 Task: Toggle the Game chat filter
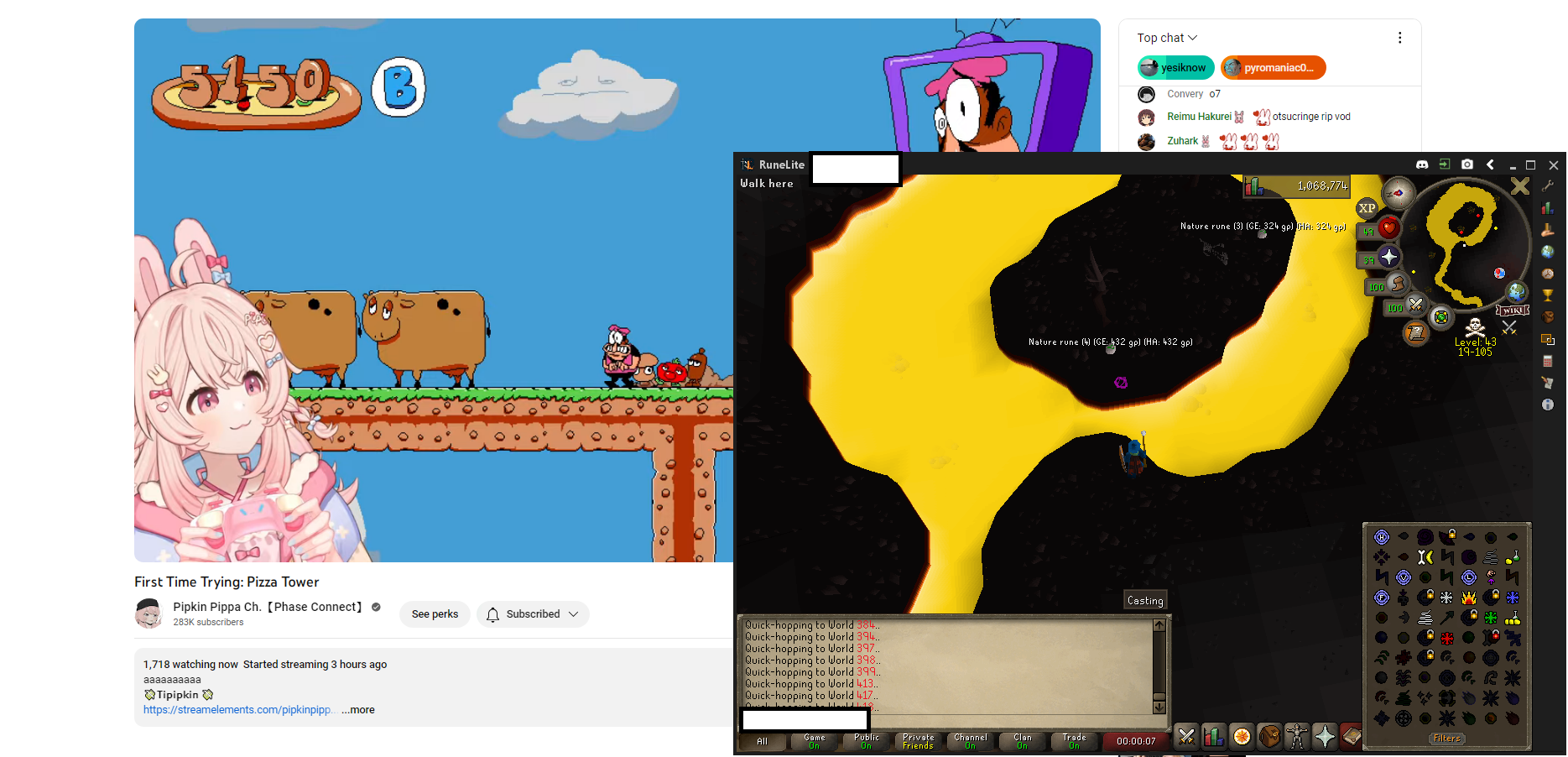814,741
